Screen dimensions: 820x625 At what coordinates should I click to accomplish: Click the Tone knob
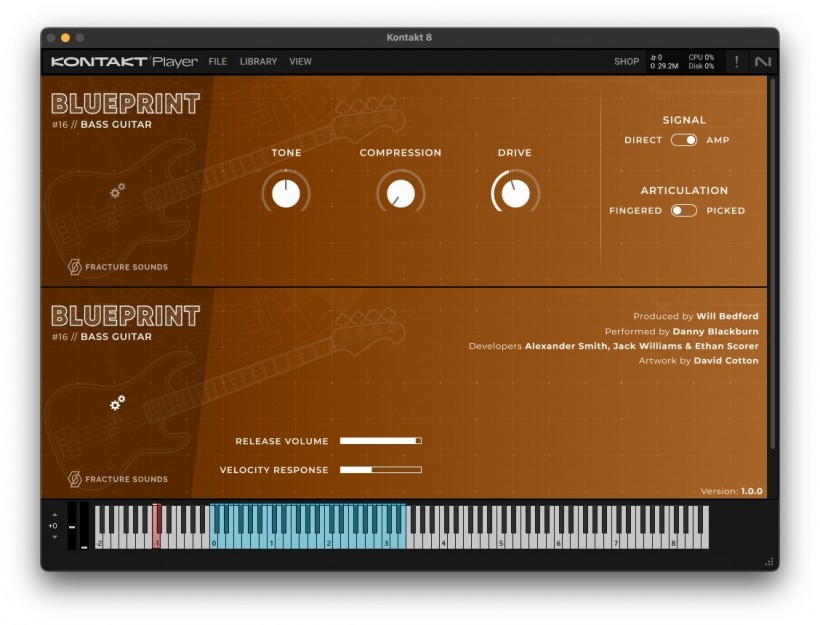point(286,192)
